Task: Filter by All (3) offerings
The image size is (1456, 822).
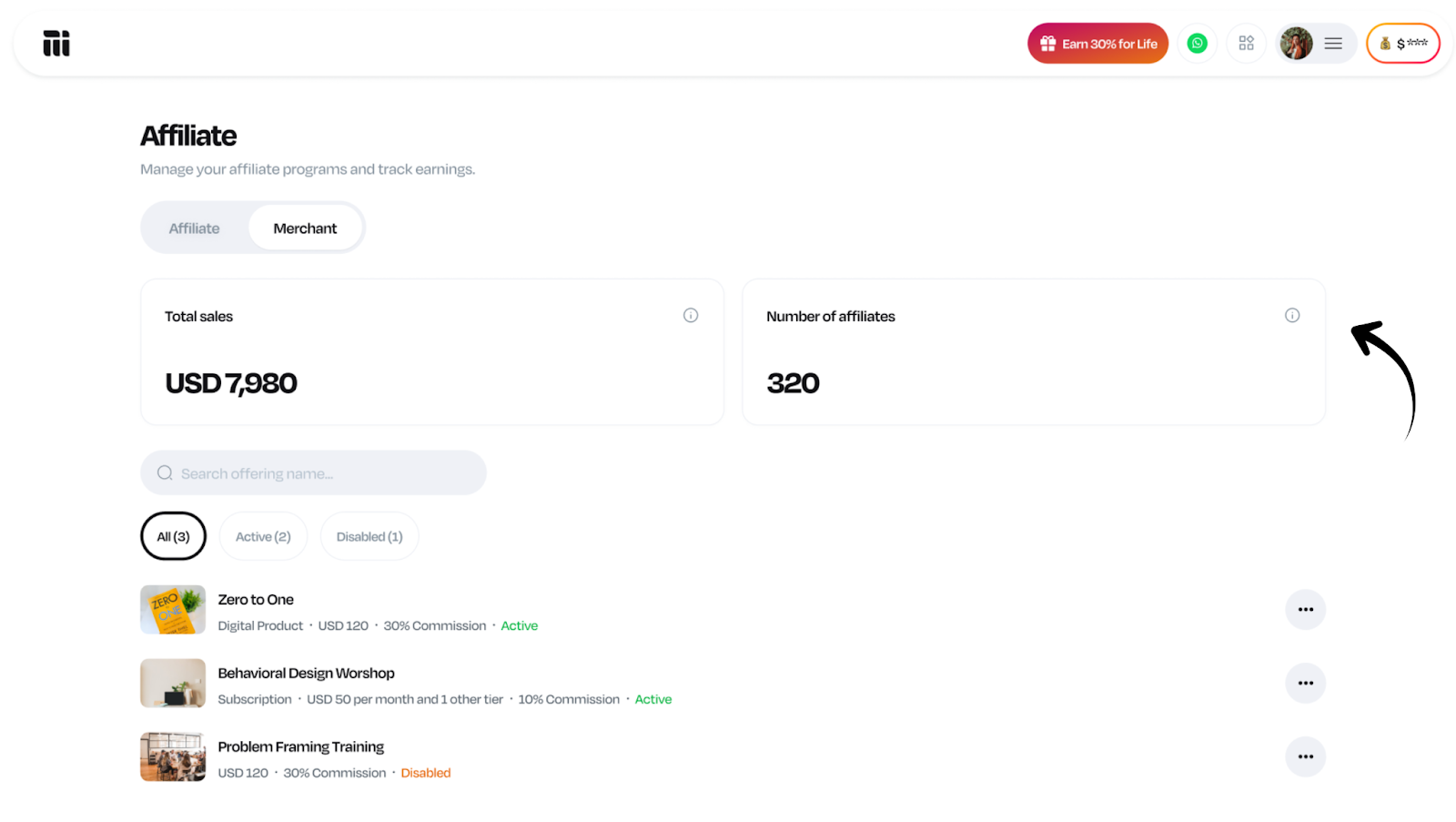Action: (173, 537)
